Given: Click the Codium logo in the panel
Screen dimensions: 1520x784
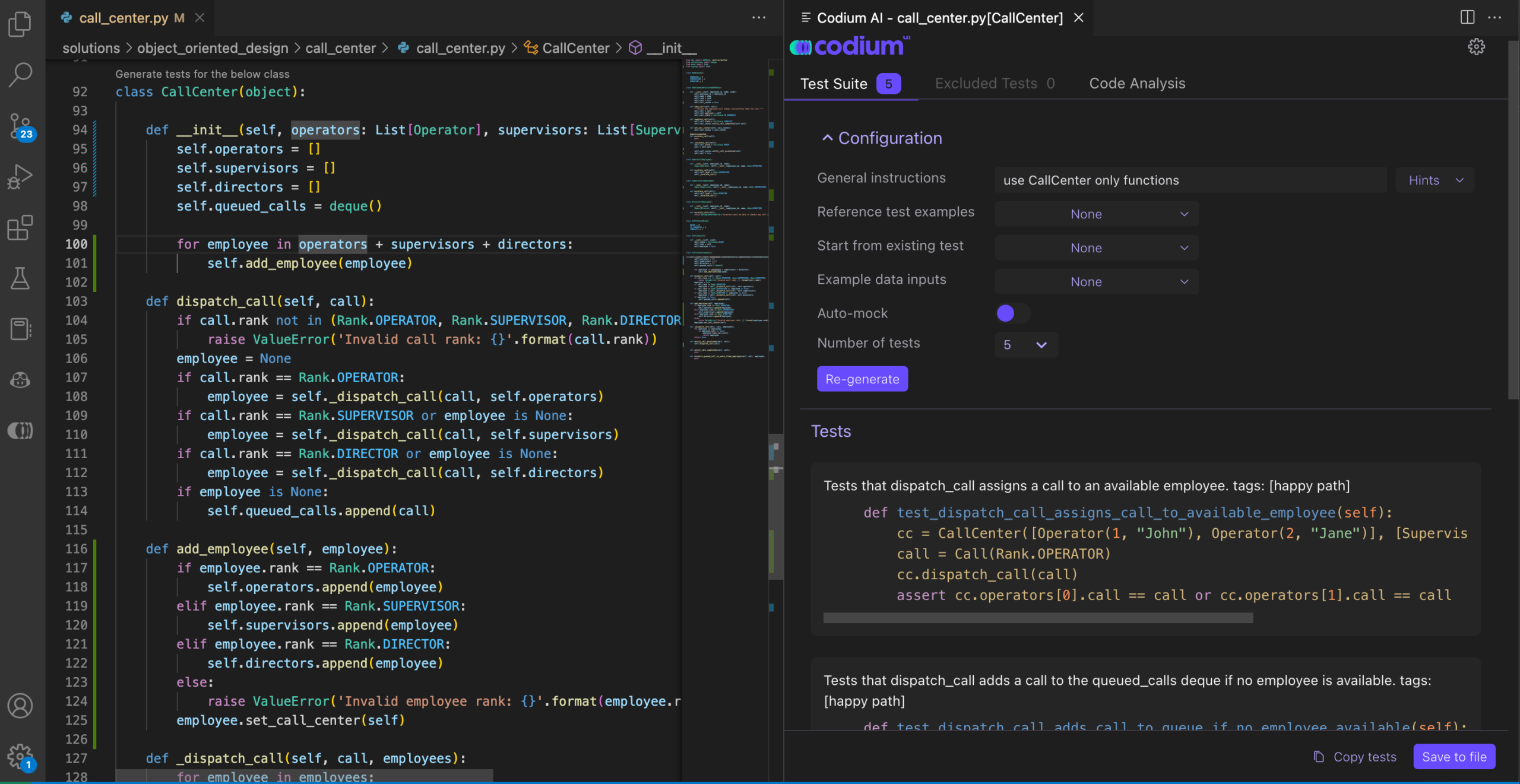Looking at the screenshot, I should click(x=848, y=46).
